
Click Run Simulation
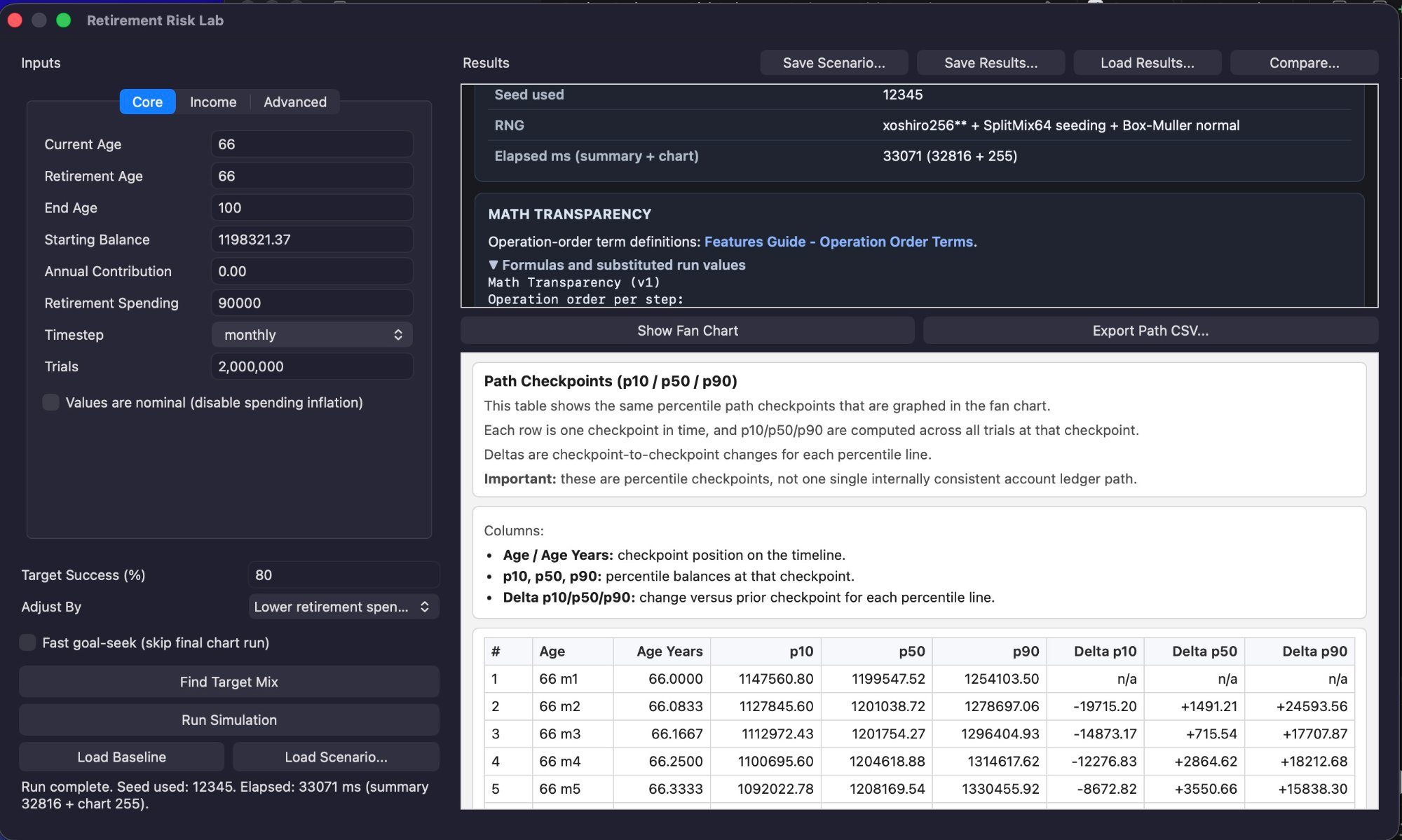click(228, 719)
